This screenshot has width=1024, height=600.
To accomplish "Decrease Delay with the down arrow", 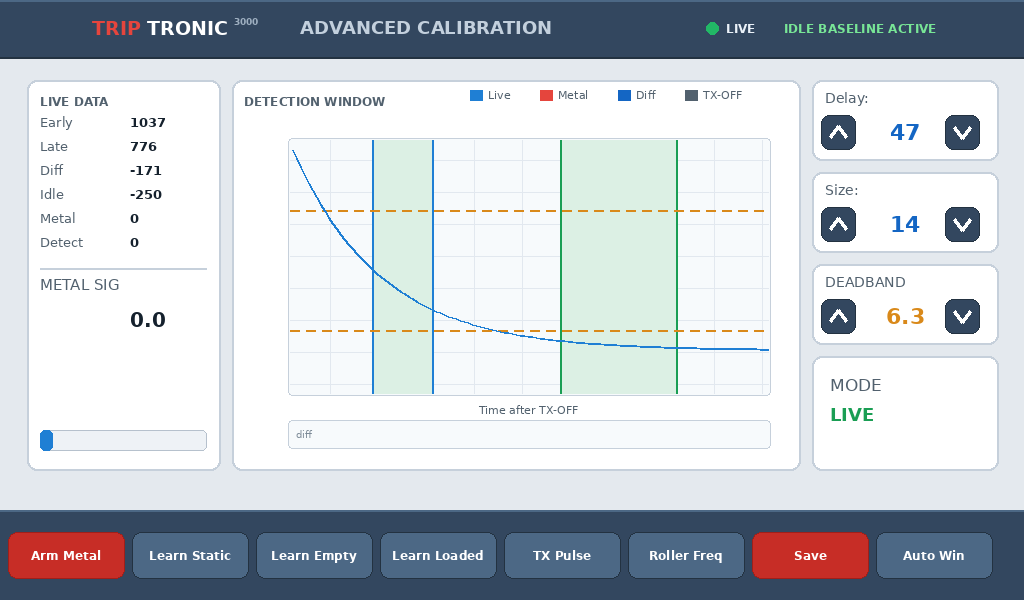I will [x=962, y=133].
